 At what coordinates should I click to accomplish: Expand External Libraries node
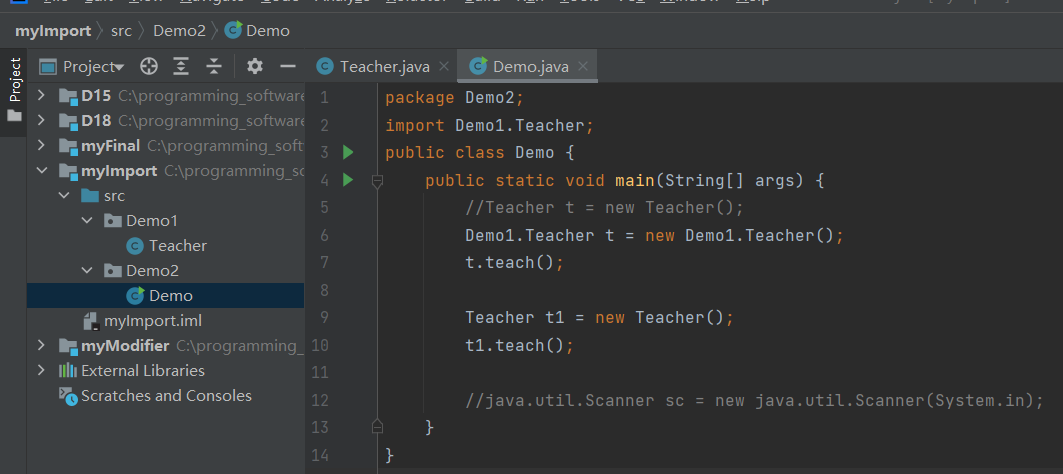coord(41,371)
